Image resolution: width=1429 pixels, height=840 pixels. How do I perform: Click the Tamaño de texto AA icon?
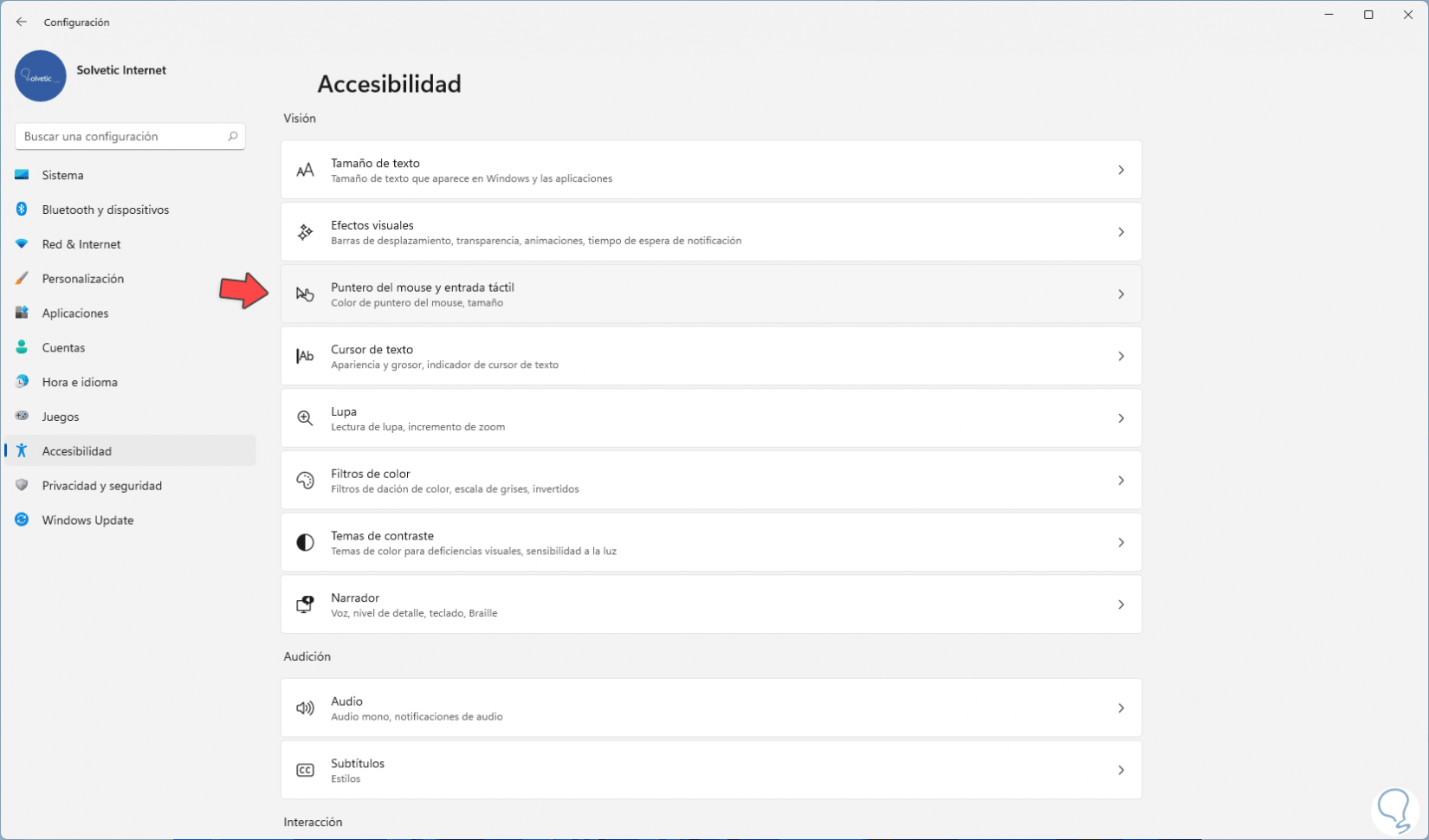pyautogui.click(x=305, y=171)
